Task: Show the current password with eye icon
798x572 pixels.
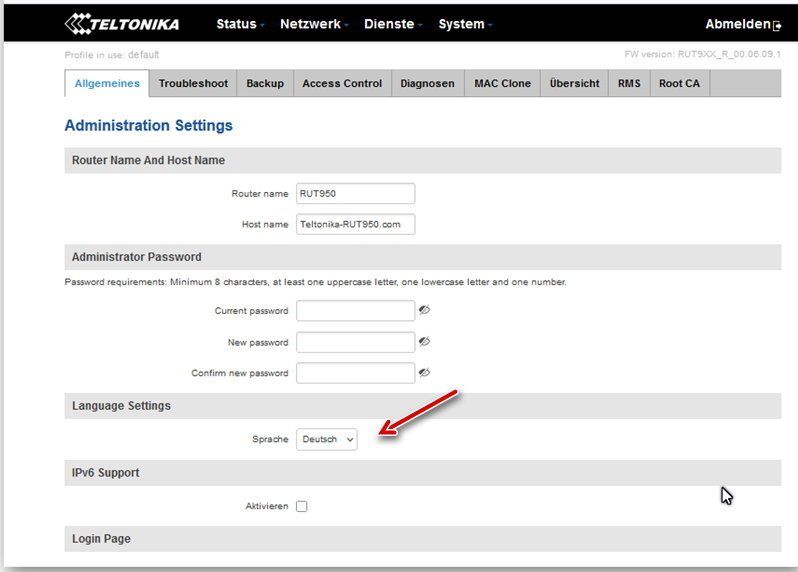Action: tap(424, 311)
